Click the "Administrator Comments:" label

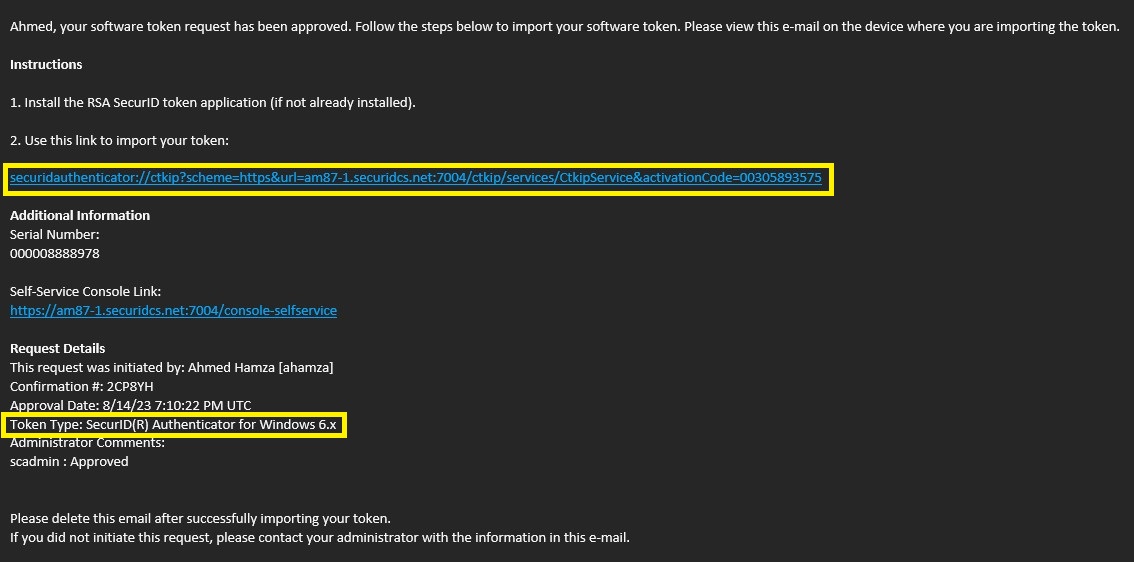[x=87, y=443]
